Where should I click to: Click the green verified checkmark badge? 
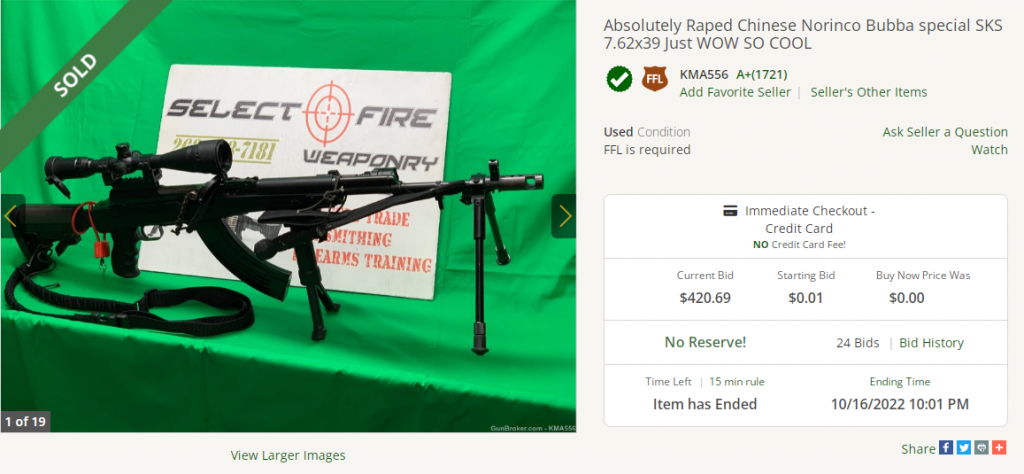[618, 79]
